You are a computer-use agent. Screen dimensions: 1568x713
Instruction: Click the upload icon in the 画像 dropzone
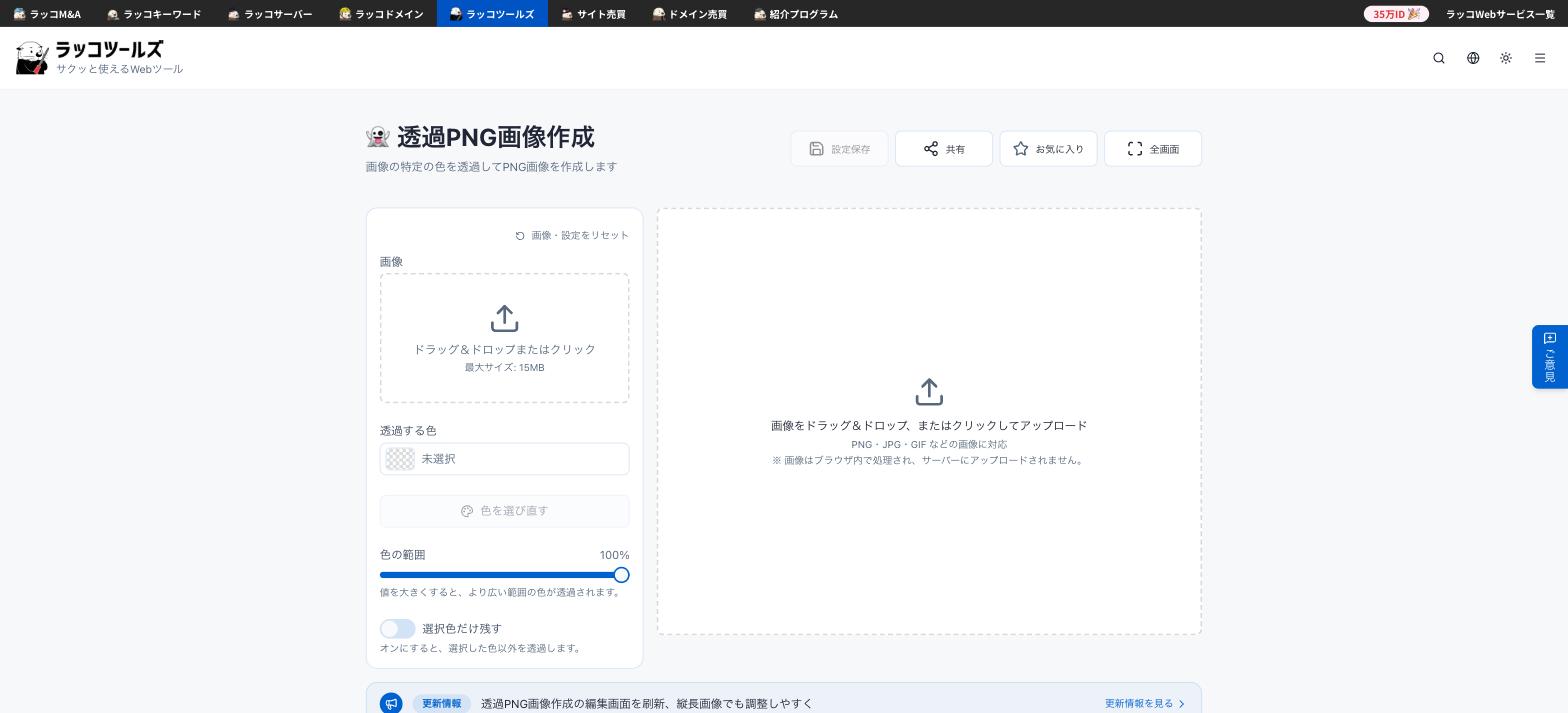tap(505, 319)
